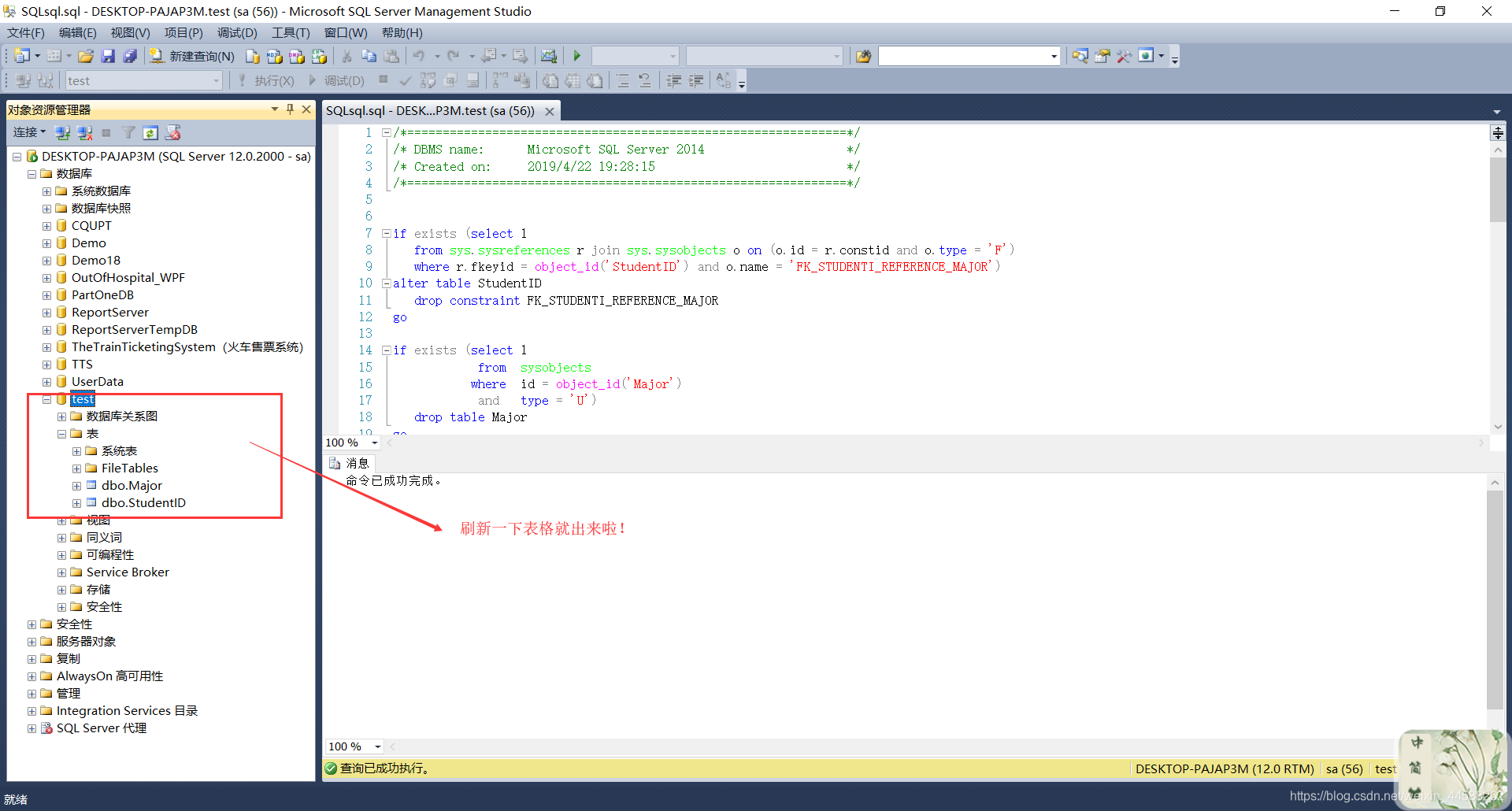Click the Filter funnel icon in Object Explorer
The image size is (1512, 811).
[x=128, y=132]
